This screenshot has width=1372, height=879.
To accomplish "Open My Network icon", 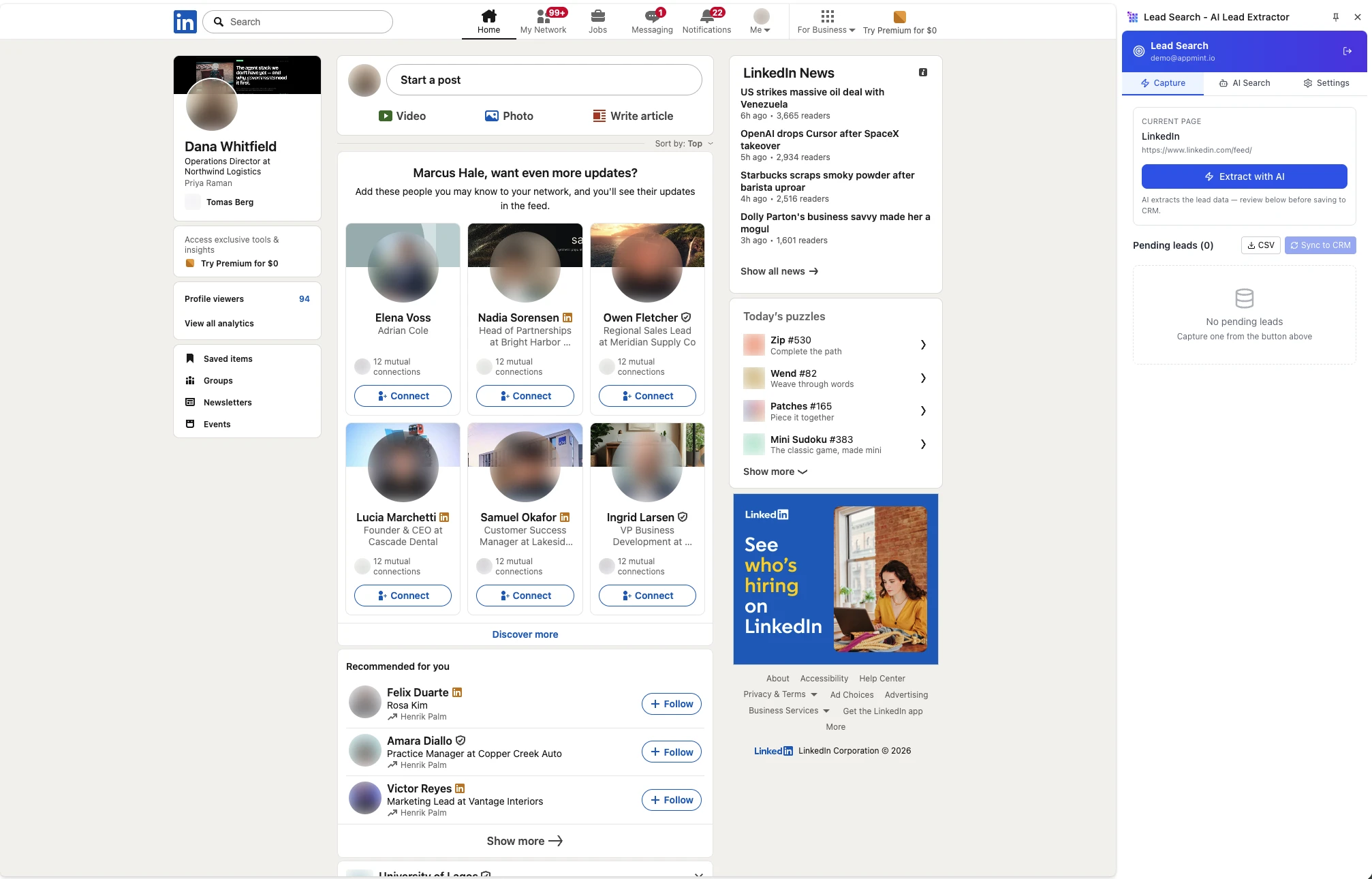I will (x=543, y=16).
